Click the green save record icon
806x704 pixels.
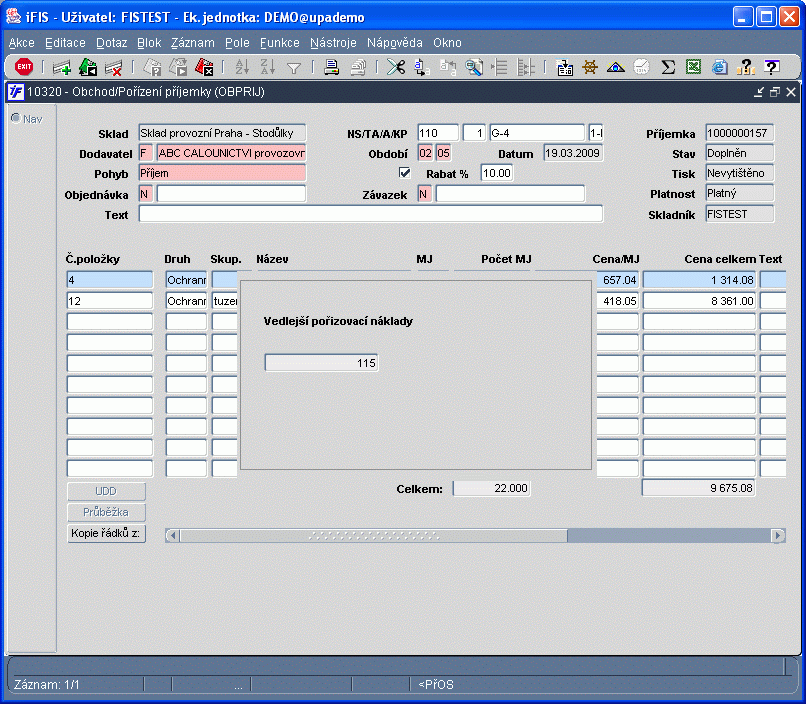click(x=88, y=67)
